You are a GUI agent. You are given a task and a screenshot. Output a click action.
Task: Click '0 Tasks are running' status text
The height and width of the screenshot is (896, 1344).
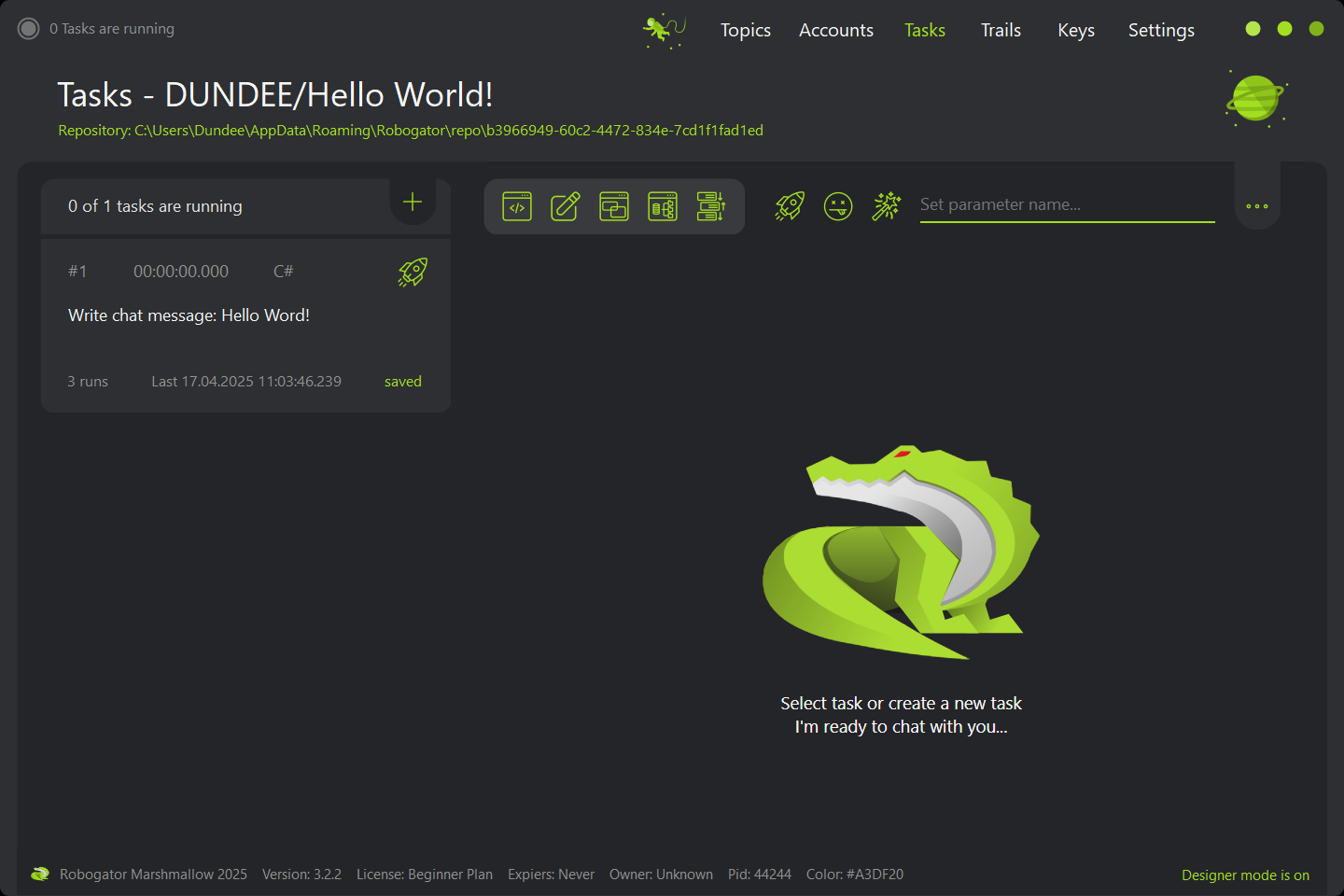coord(112,29)
